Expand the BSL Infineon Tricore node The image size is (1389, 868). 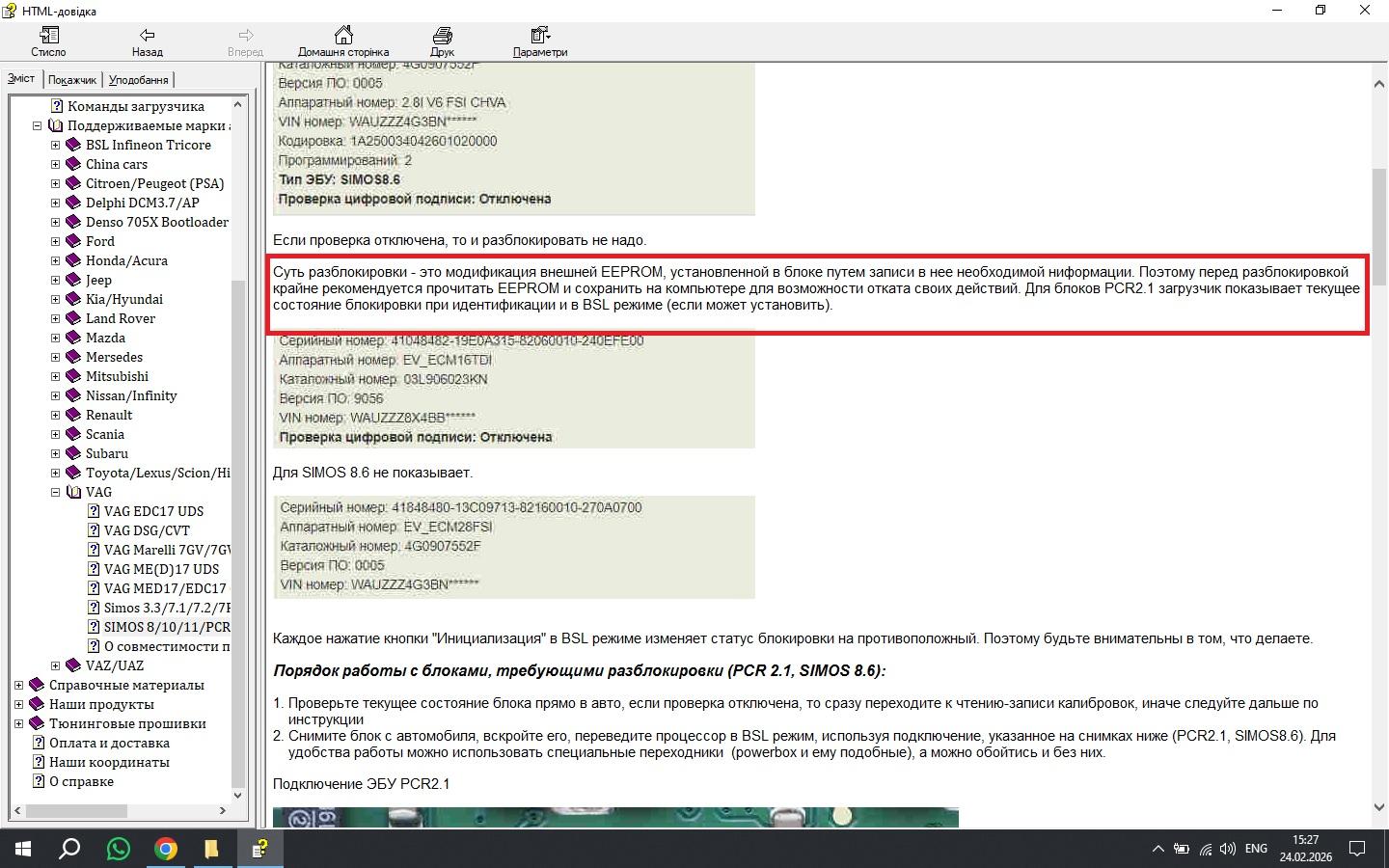pos(55,145)
